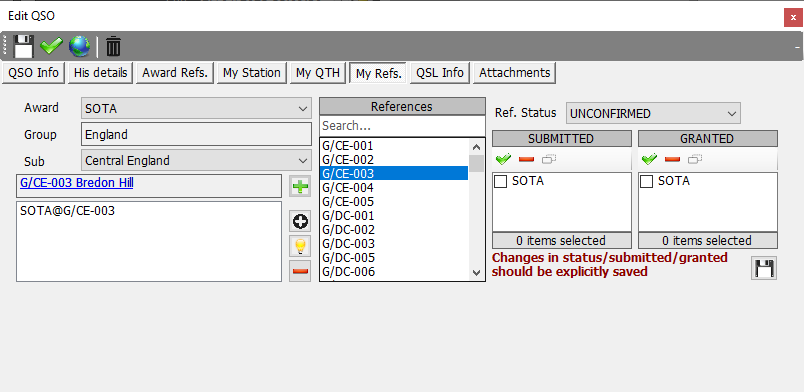This screenshot has width=804, height=392.
Task: Save status changes with floppy disk button
Action: pos(764,268)
